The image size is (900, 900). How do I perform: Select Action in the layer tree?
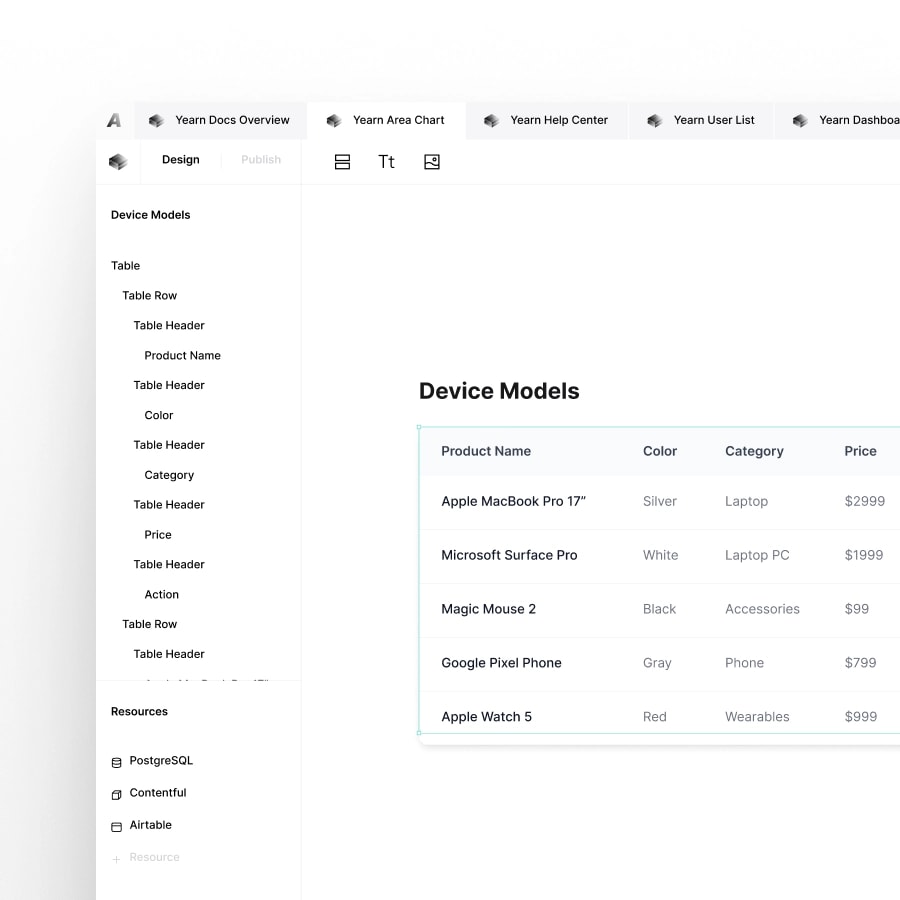click(161, 594)
